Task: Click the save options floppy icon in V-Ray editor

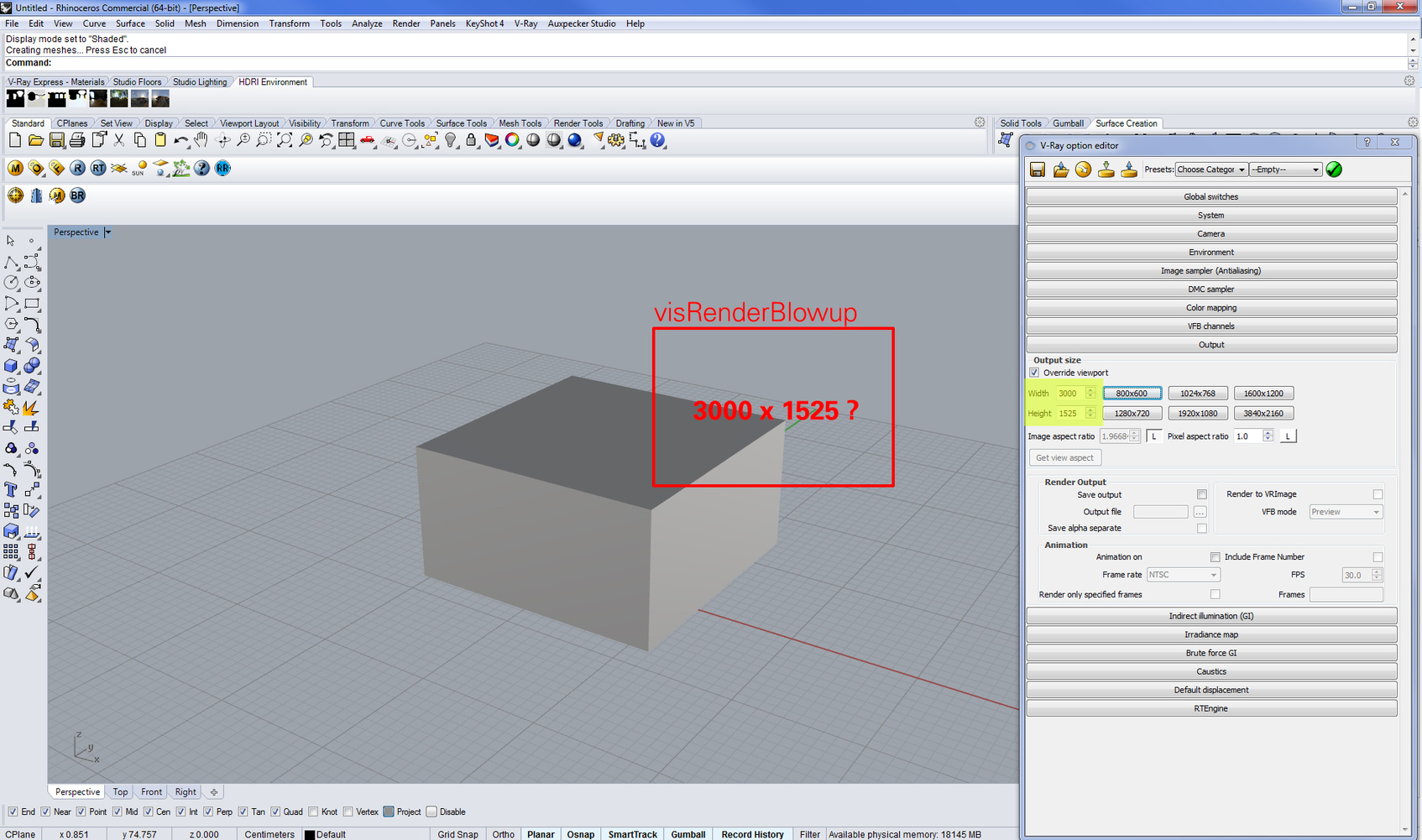Action: tap(1038, 170)
